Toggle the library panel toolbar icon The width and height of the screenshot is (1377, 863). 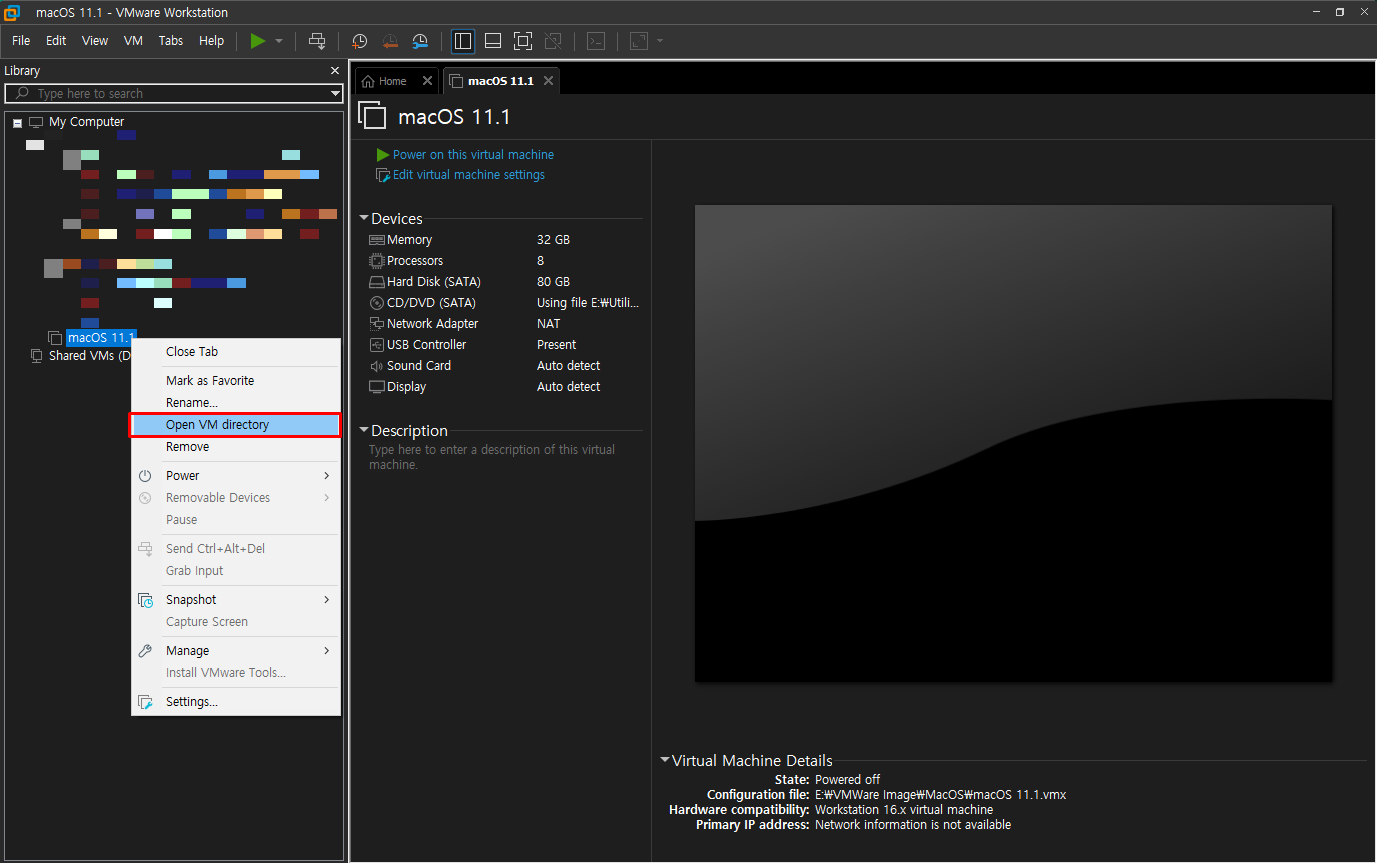point(463,41)
